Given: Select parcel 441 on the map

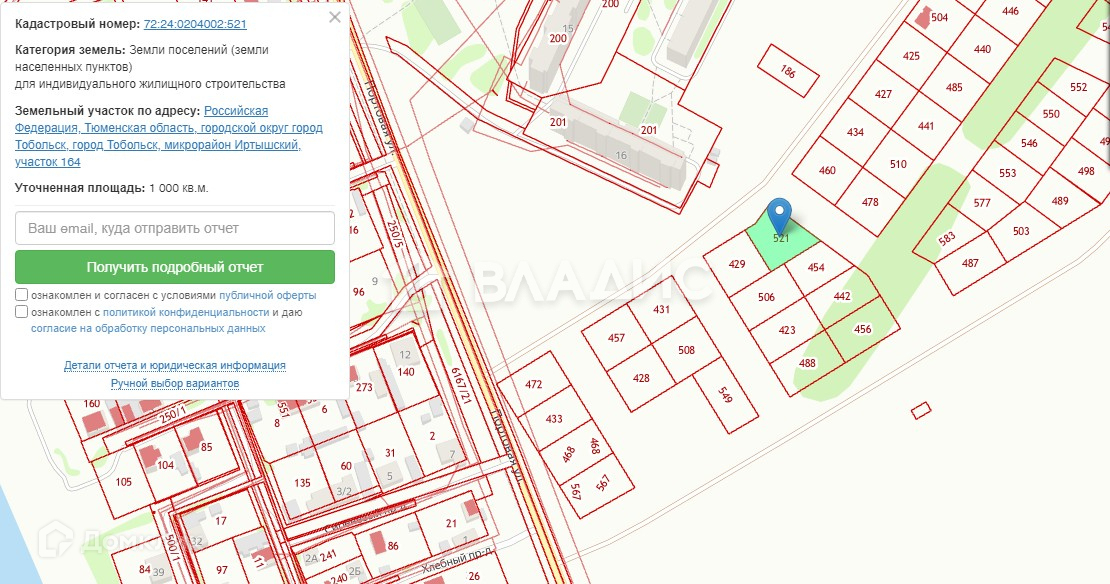Looking at the screenshot, I should [x=926, y=126].
